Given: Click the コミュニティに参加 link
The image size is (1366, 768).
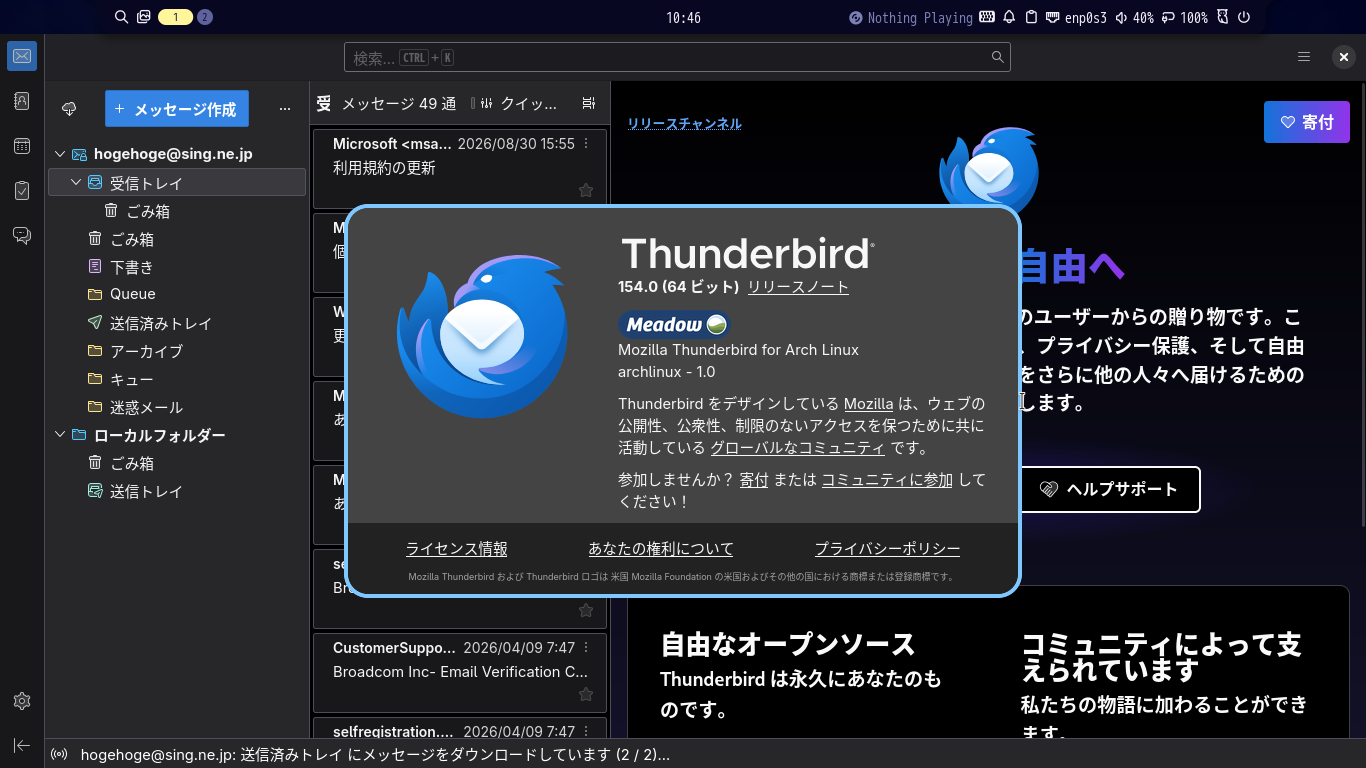Looking at the screenshot, I should (887, 480).
